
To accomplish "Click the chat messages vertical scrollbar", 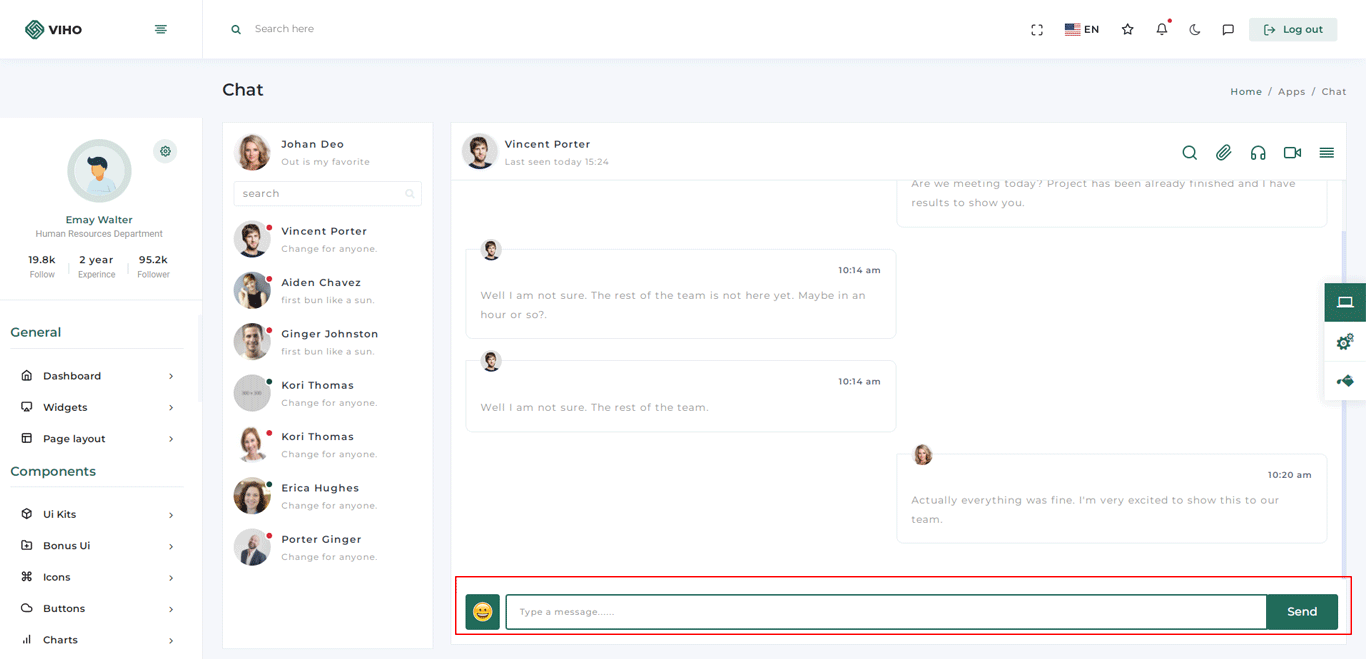I will point(1343,400).
